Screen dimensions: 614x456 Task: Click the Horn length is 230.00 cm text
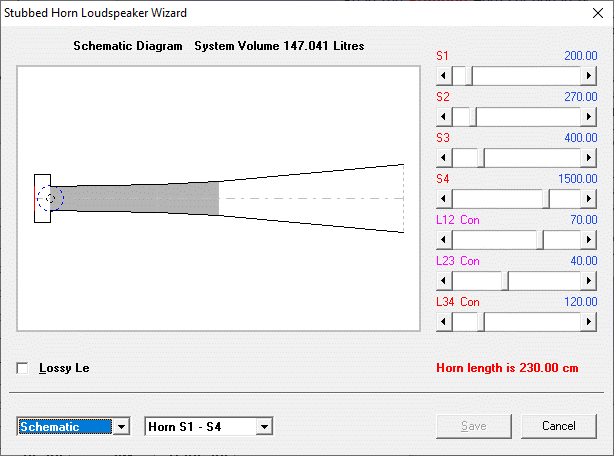[x=507, y=368]
